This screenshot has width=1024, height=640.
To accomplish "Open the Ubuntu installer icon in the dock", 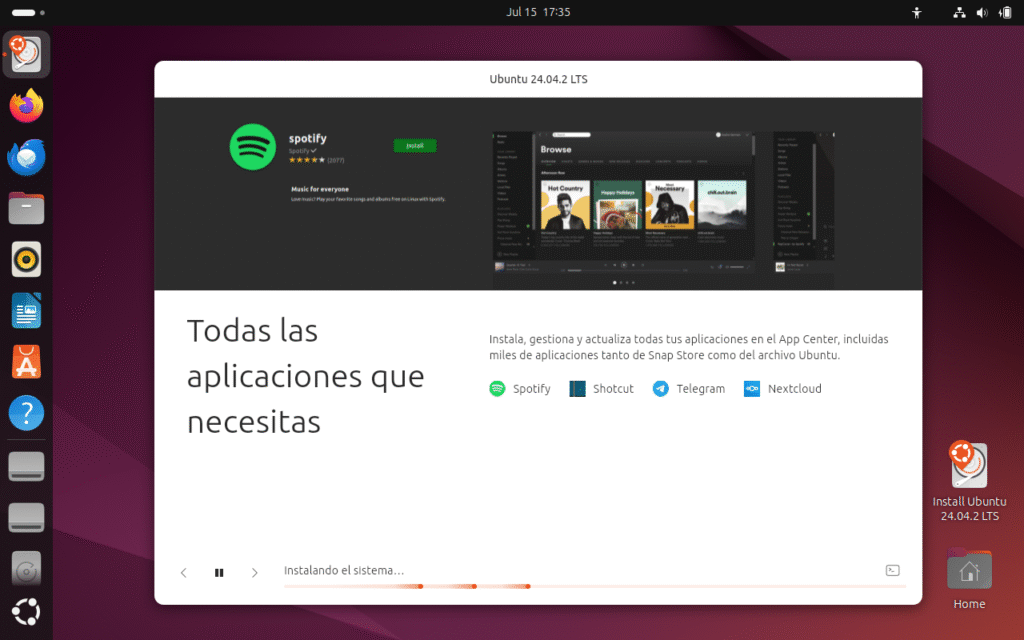I will pos(26,54).
